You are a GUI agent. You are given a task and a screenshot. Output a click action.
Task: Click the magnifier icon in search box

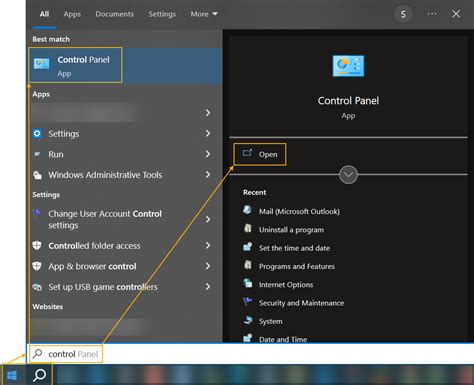(37, 353)
